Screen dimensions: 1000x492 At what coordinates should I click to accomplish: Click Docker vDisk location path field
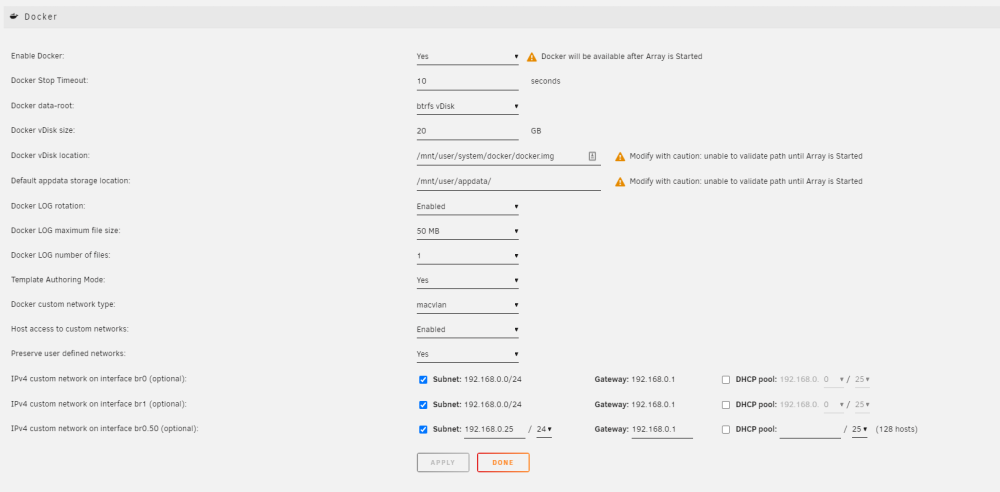click(508, 156)
